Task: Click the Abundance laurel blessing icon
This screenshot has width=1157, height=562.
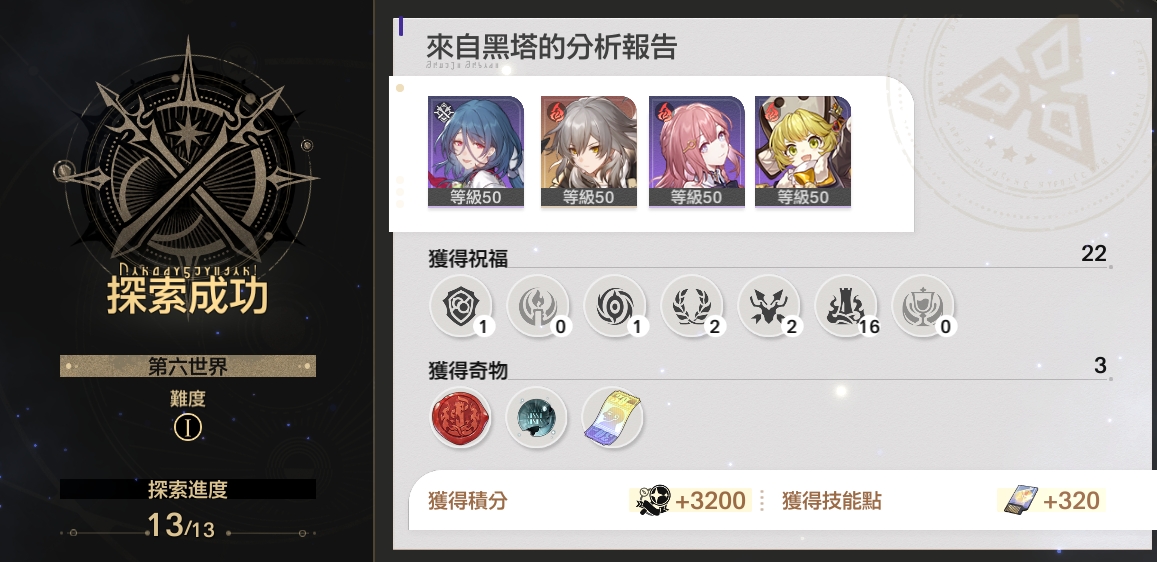Action: pyautogui.click(x=692, y=306)
